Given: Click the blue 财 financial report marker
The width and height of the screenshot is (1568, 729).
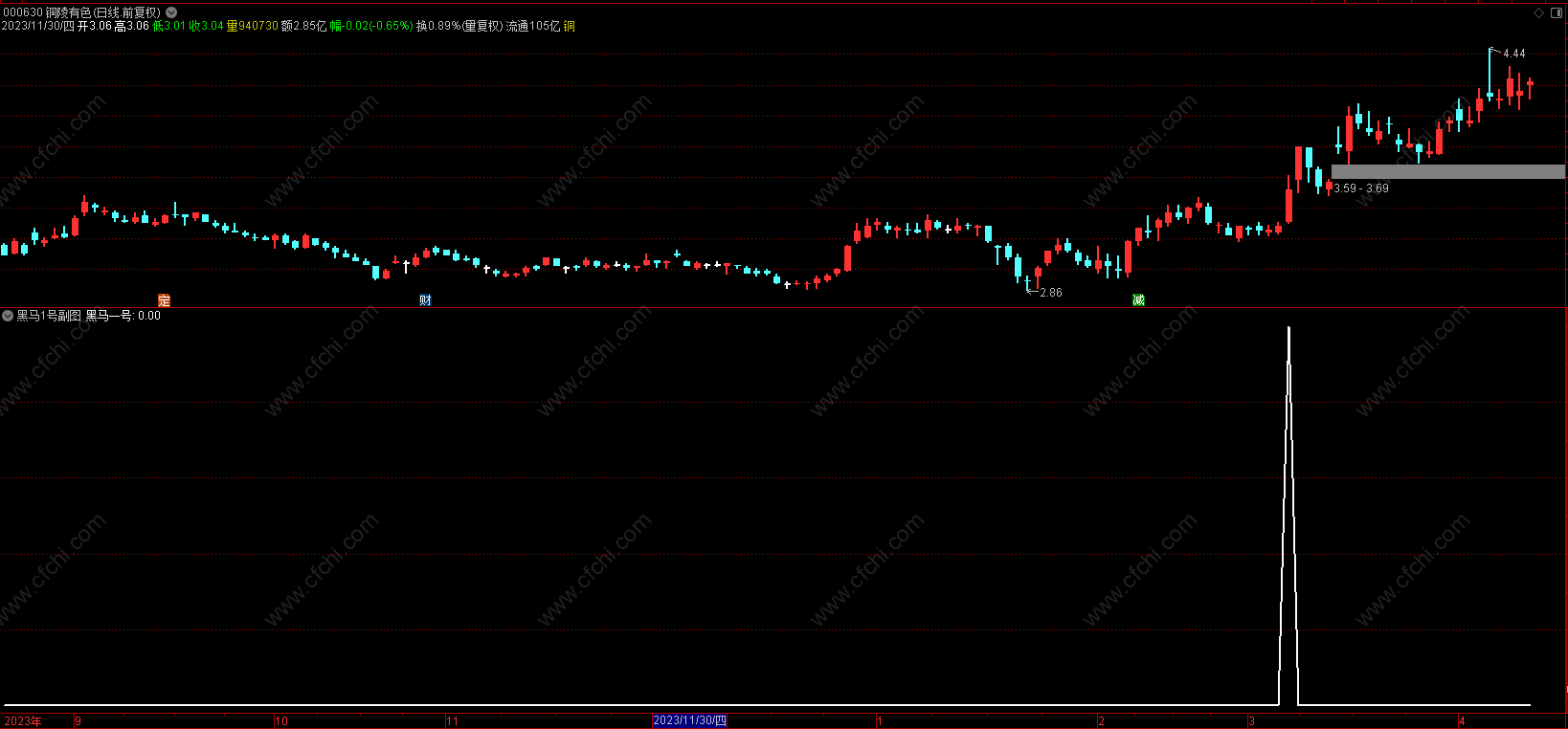Looking at the screenshot, I should pos(425,300).
